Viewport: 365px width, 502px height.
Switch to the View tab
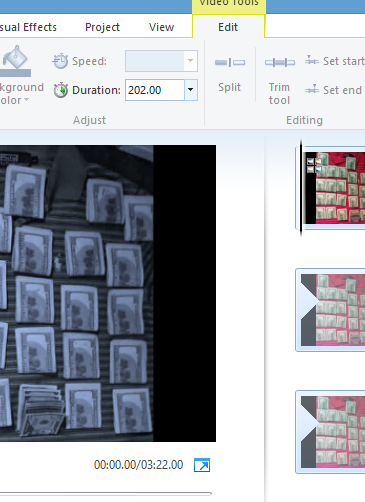[161, 27]
